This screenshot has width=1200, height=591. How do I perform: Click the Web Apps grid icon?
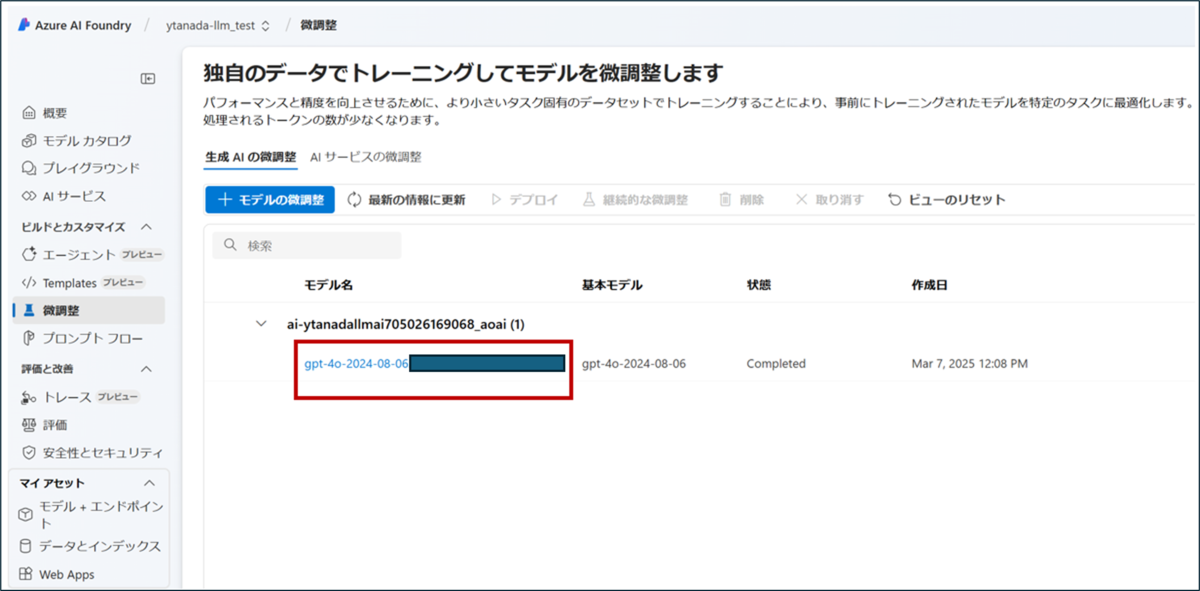[26, 575]
